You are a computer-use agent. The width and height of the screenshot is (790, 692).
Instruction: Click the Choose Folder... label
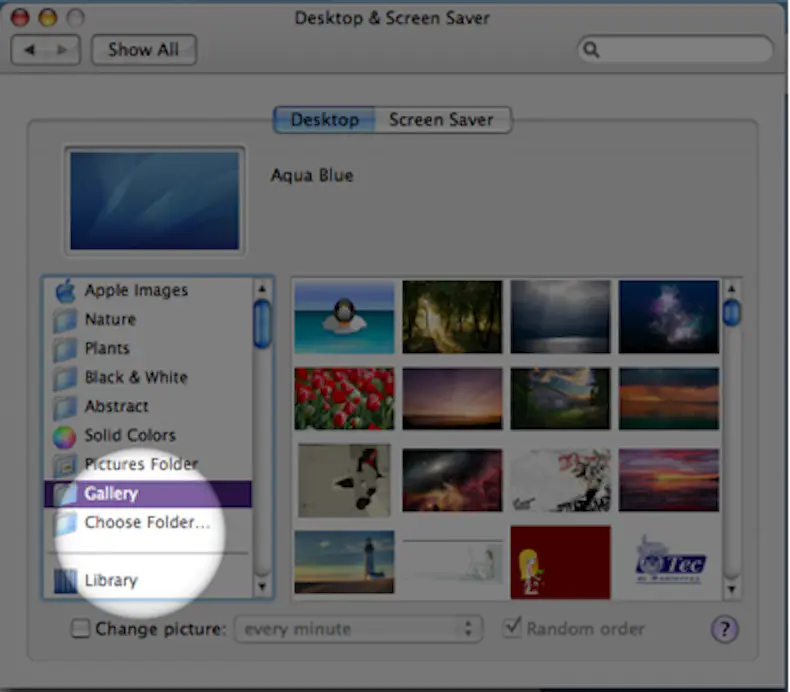tap(147, 523)
